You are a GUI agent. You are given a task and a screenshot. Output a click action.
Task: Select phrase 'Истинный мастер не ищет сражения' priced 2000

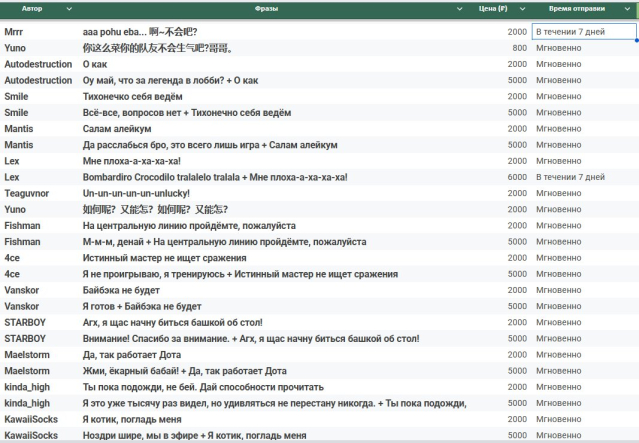pos(164,258)
